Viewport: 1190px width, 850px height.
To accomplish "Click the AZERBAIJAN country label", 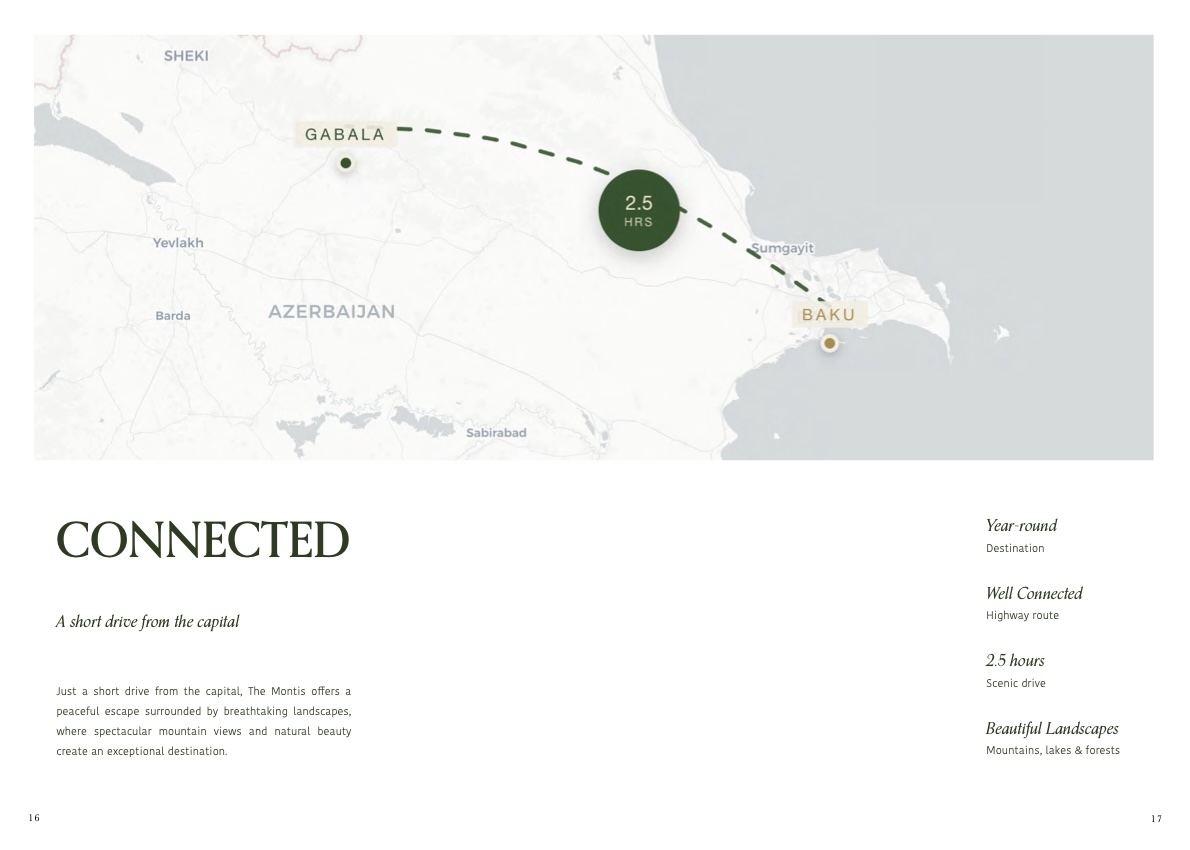I will tap(332, 311).
